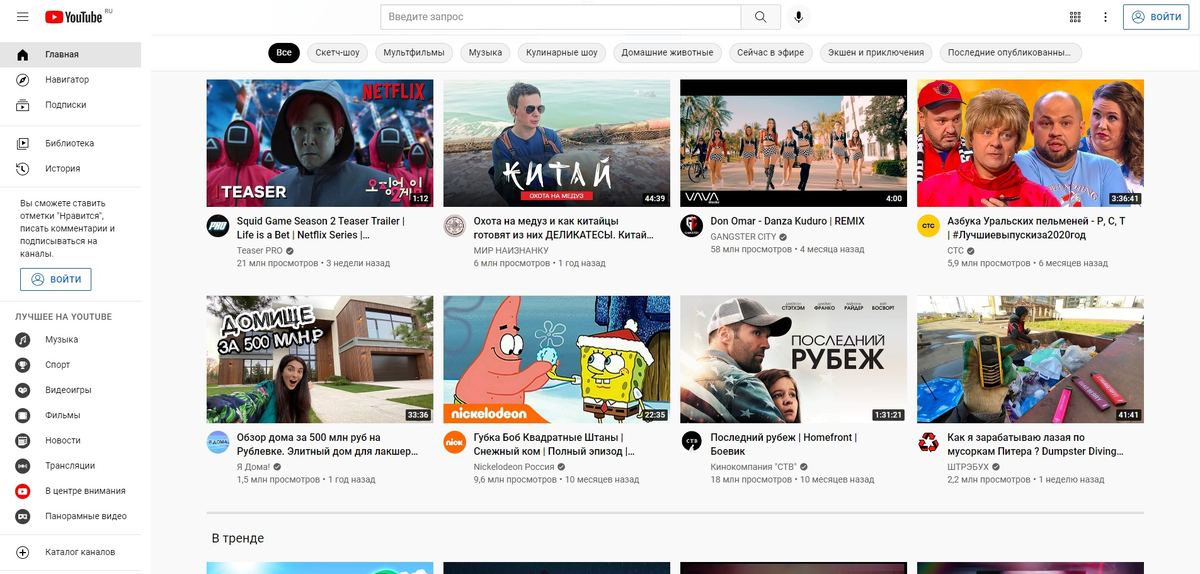The height and width of the screenshot is (574, 1200).
Task: Select the Домашние животные filter chip
Action: click(668, 53)
